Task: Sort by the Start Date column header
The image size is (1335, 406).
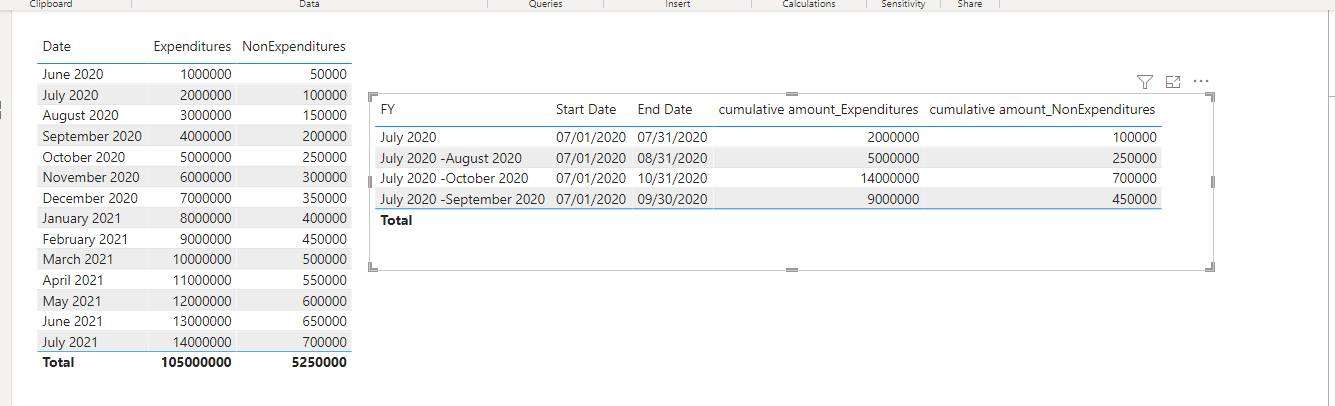Action: click(x=586, y=110)
